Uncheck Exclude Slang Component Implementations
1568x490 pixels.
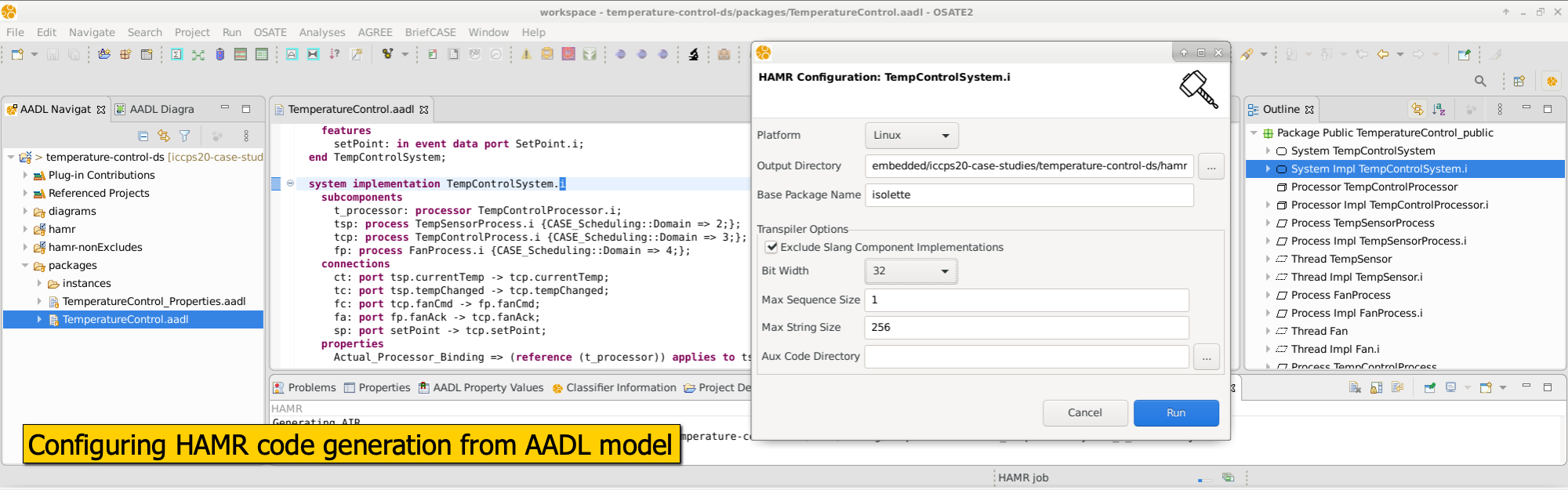(771, 247)
